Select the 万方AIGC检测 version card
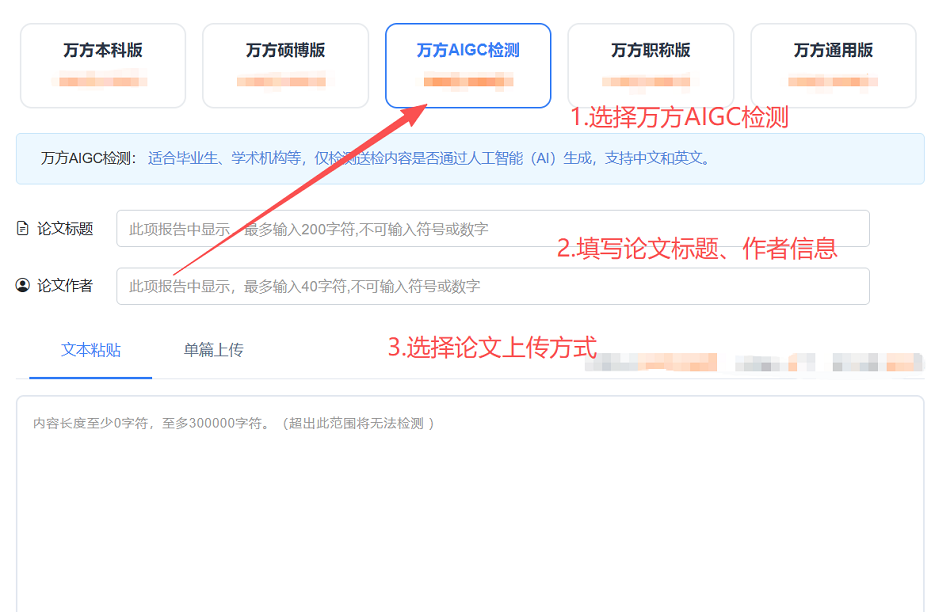Screen dimensions: 935x612 [x=467, y=63]
